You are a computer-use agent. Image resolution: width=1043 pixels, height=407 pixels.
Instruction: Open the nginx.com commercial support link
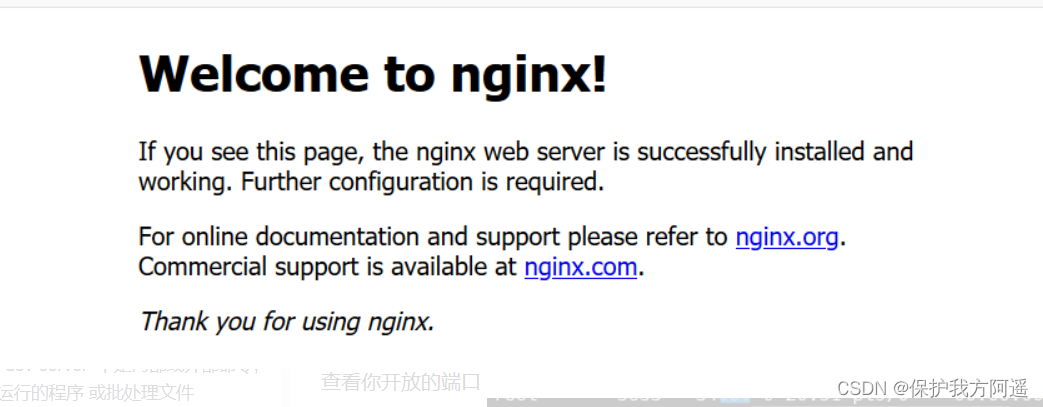coord(581,267)
